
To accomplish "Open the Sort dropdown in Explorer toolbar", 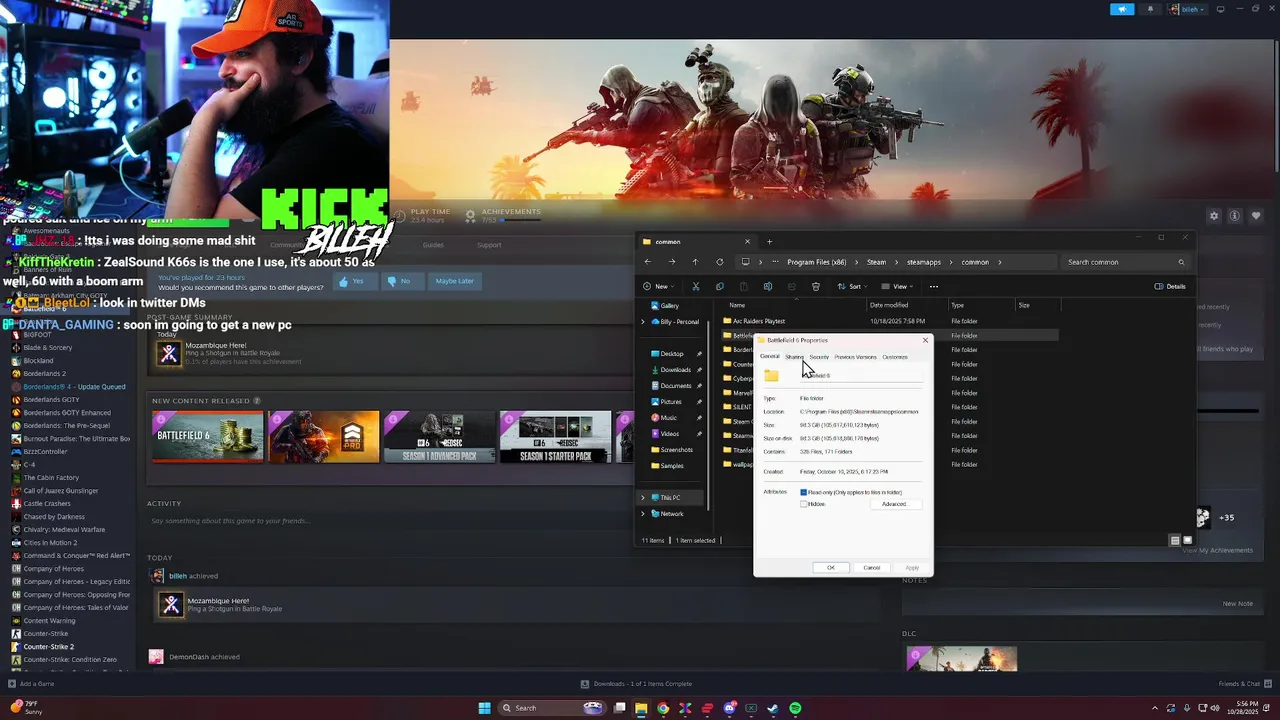I will (x=852, y=286).
